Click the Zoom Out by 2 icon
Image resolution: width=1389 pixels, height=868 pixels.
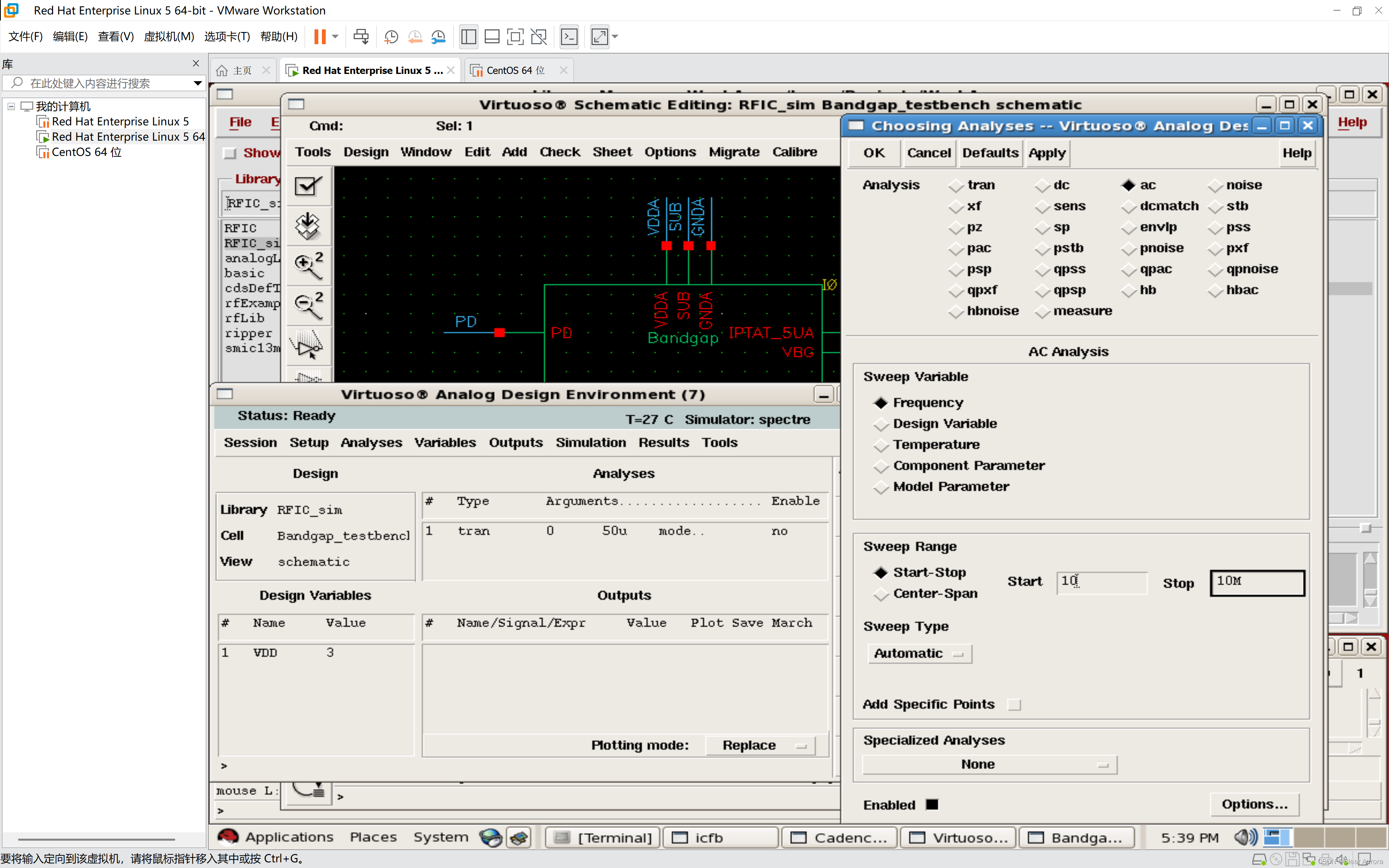coord(308,305)
